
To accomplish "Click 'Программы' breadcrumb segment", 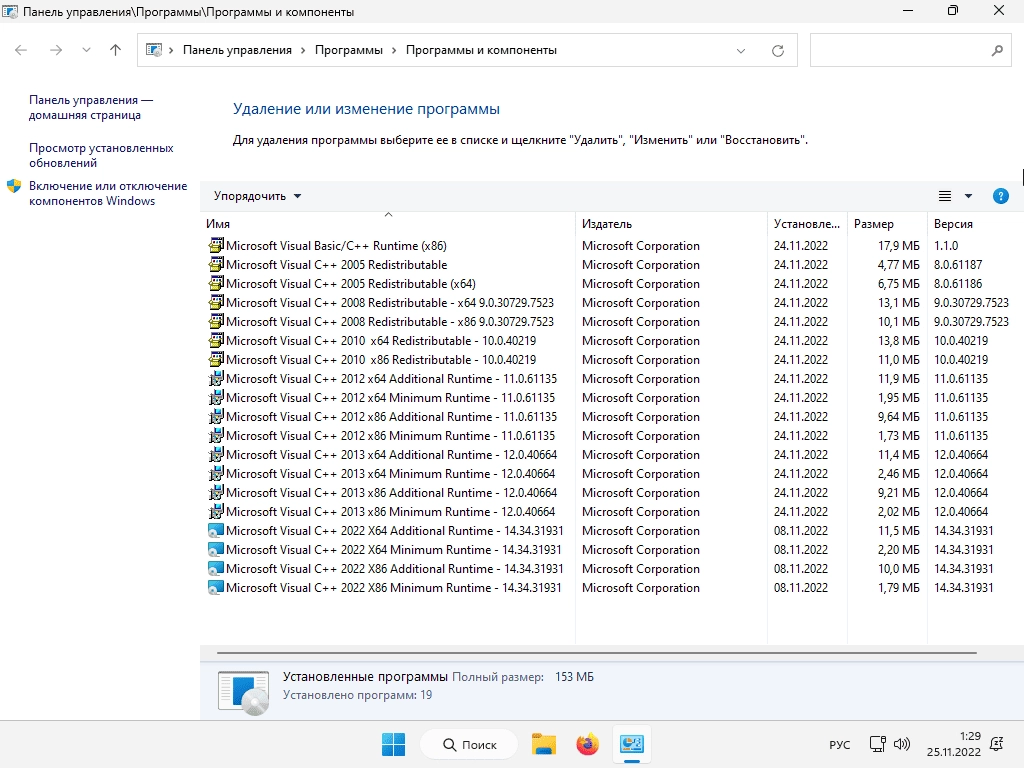I will pyautogui.click(x=349, y=50).
